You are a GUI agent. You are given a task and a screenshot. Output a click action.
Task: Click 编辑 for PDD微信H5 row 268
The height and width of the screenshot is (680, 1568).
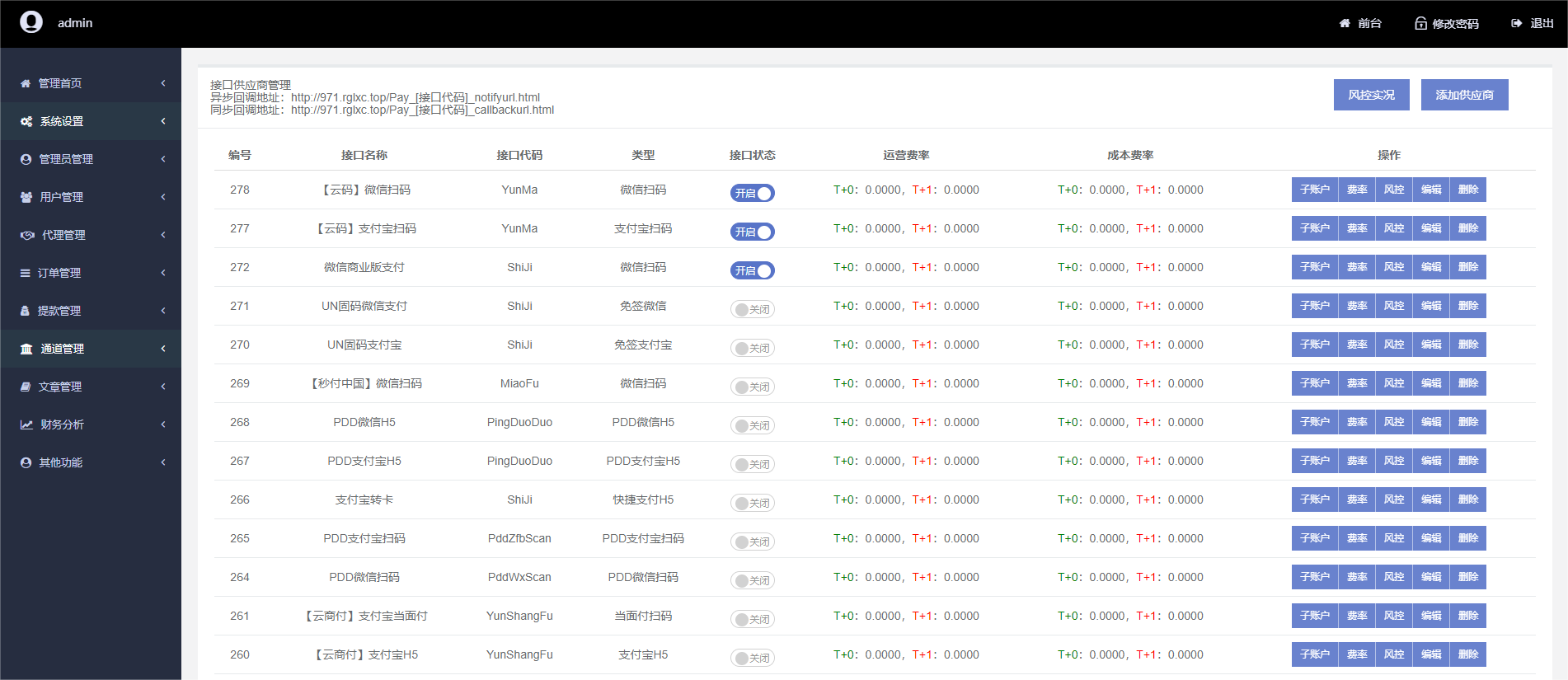click(1431, 422)
